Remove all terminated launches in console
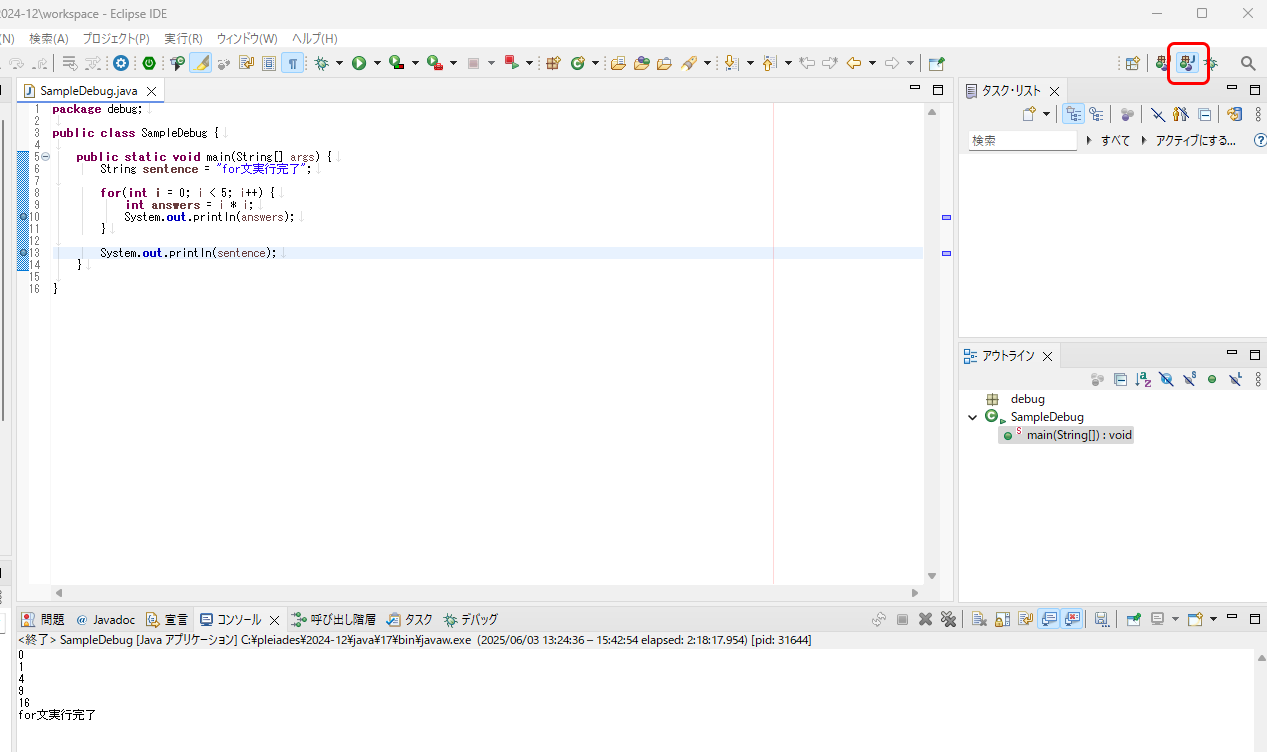This screenshot has width=1267, height=753. pos(948,620)
